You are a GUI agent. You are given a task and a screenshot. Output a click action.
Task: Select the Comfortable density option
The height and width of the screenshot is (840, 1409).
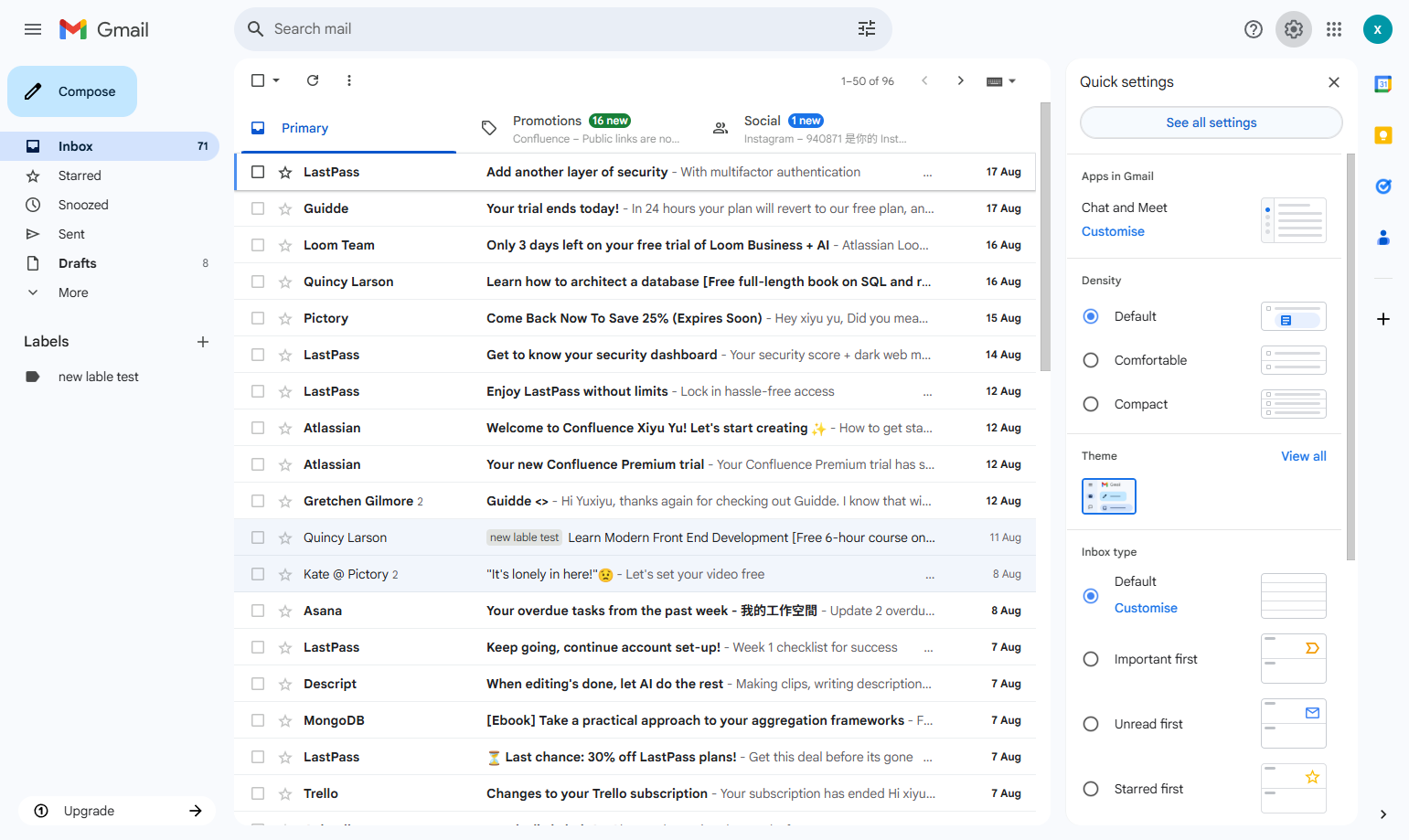[x=1091, y=360]
